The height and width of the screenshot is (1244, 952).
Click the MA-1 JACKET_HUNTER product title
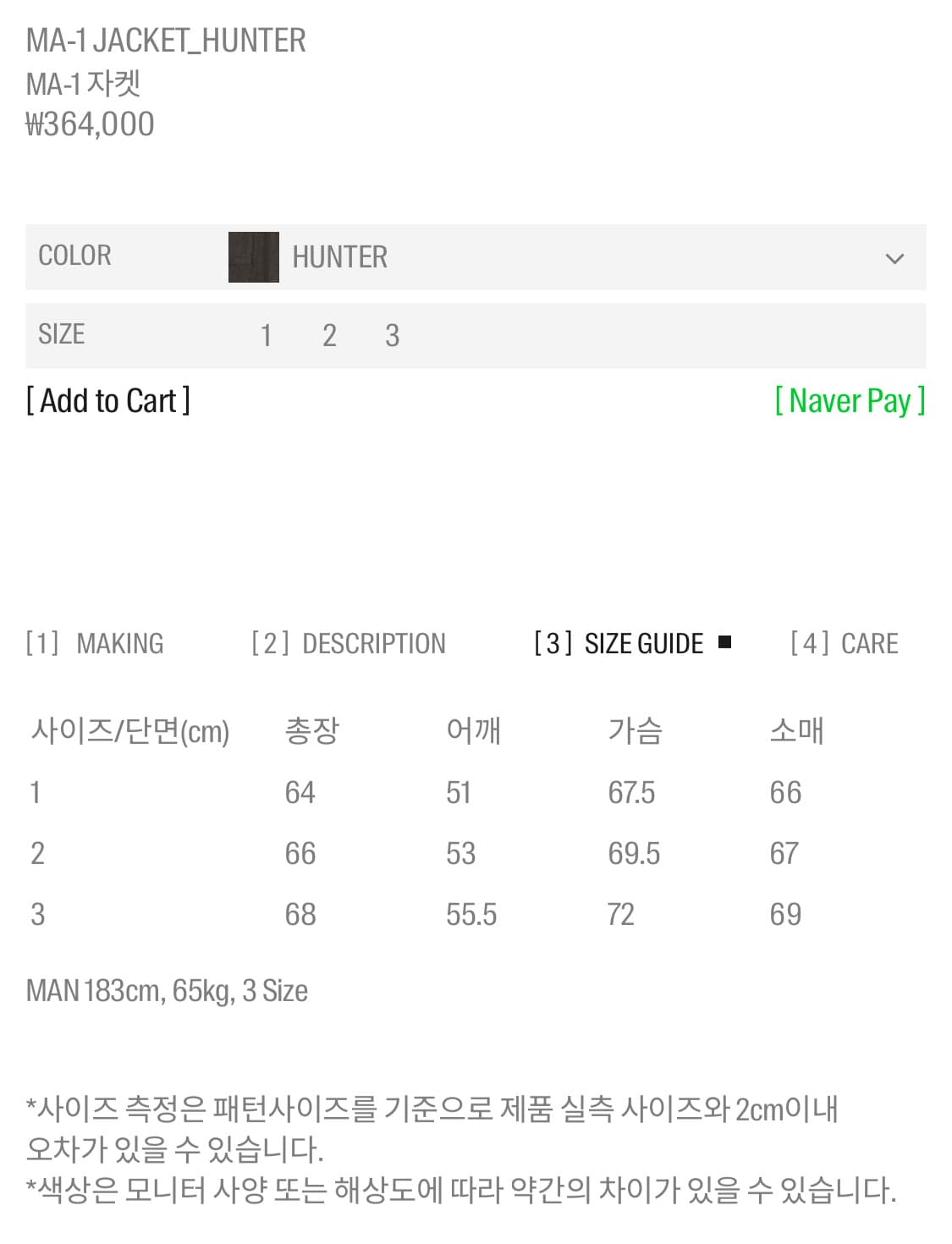tap(166, 41)
